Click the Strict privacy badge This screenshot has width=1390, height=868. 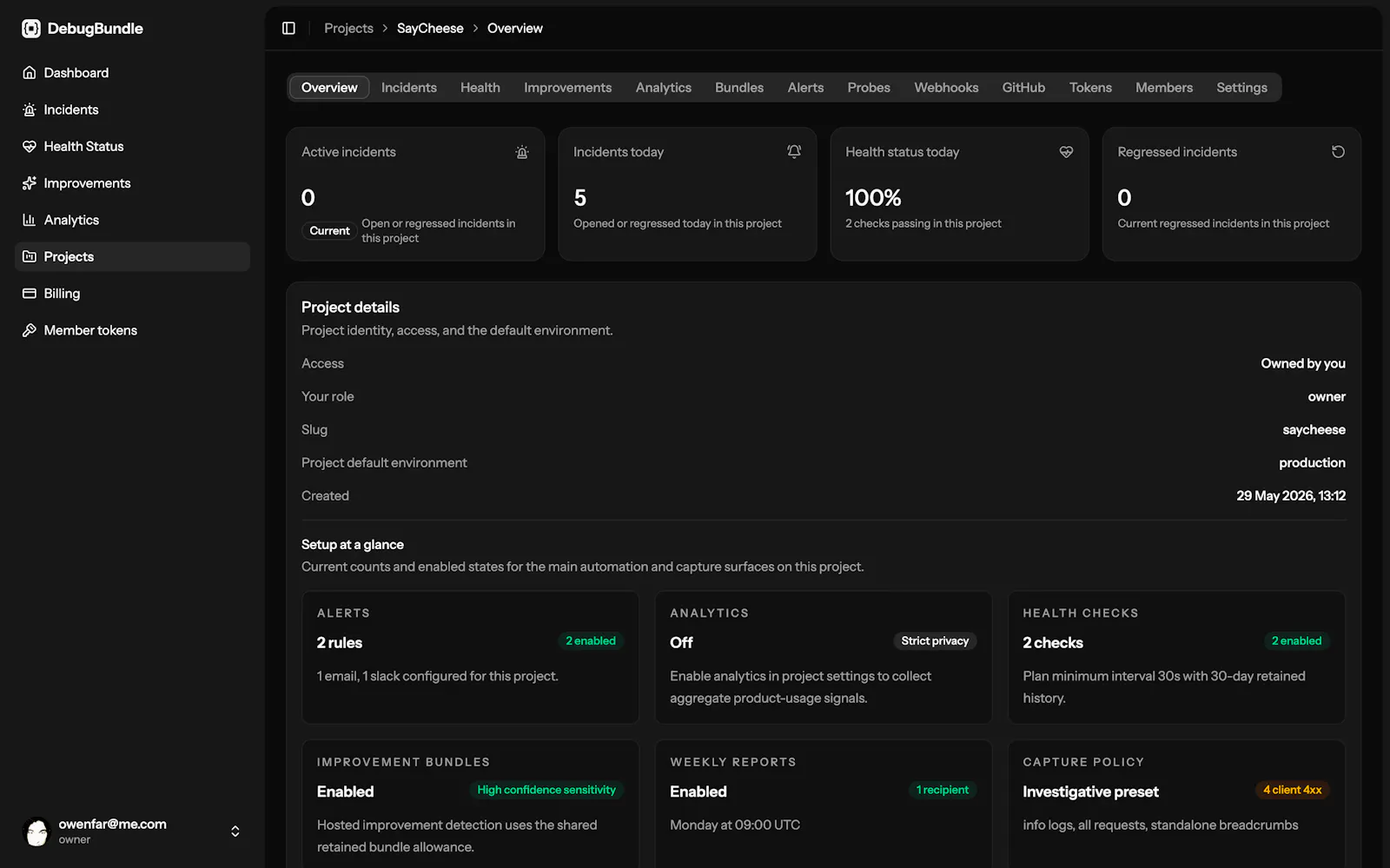coord(935,641)
